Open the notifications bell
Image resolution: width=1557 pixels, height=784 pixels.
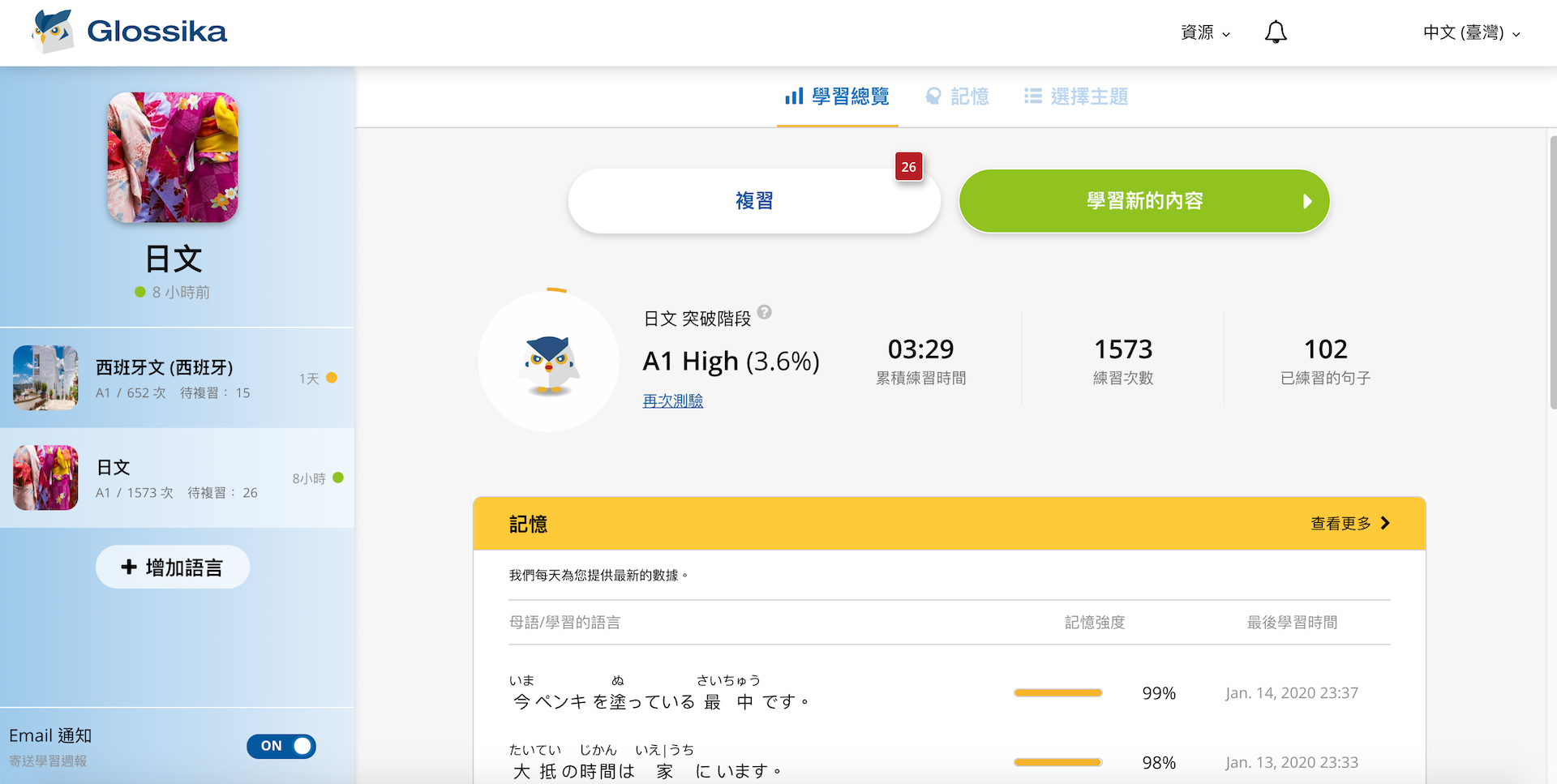point(1276,32)
